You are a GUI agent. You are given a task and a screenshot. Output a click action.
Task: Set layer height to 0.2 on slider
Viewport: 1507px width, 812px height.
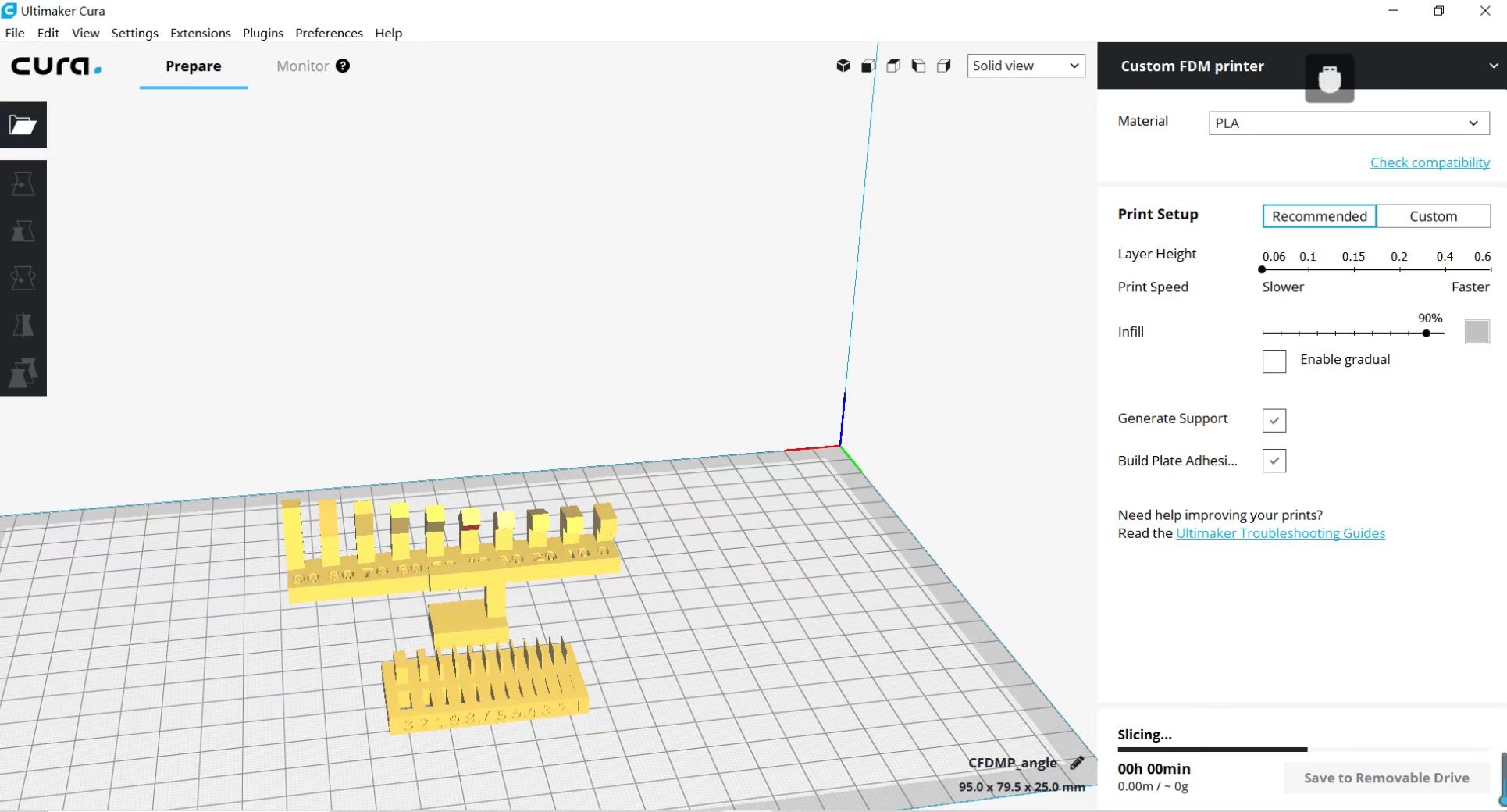(1399, 269)
